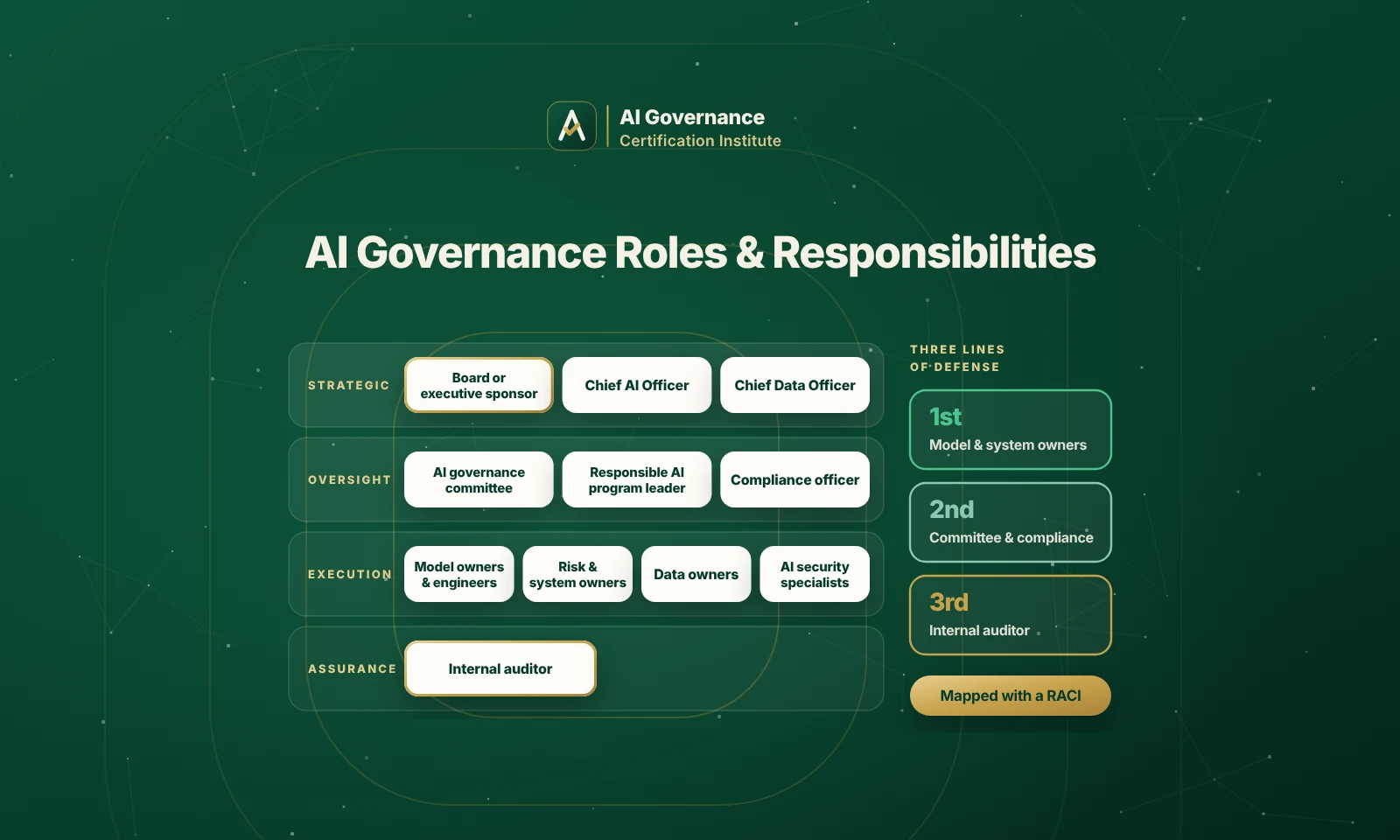Select the 3rd line Internal auditor panel
This screenshot has width=1400, height=840.
[1011, 615]
